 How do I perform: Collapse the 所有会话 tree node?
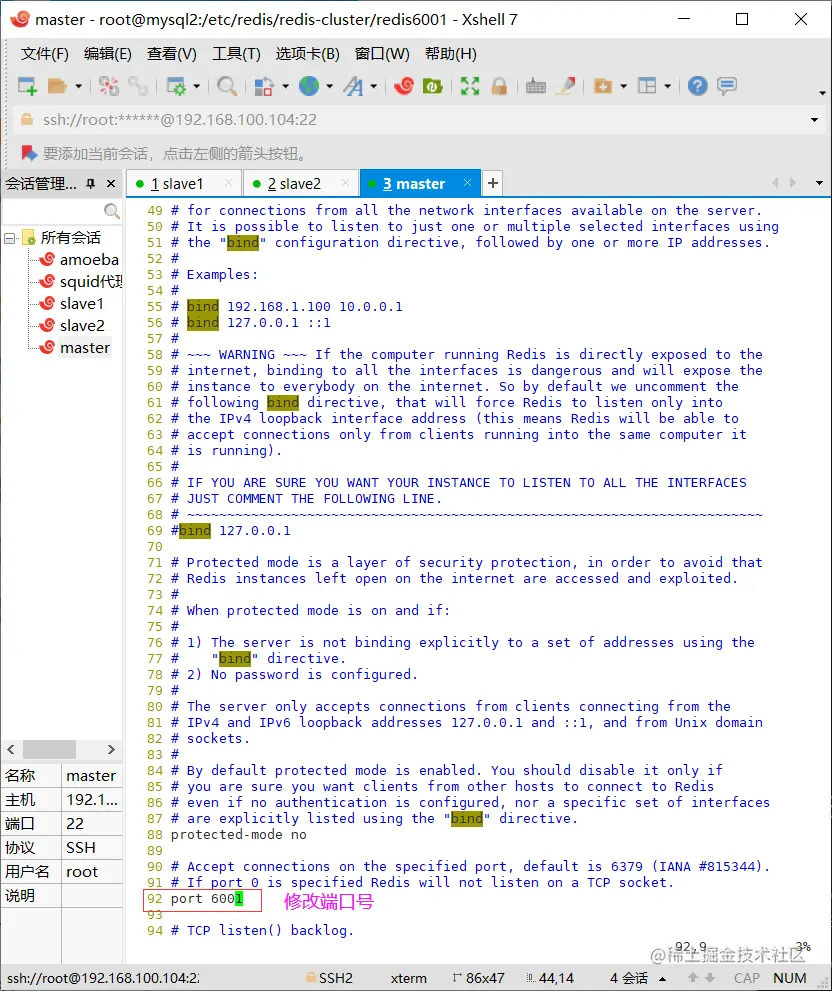[x=9, y=238]
